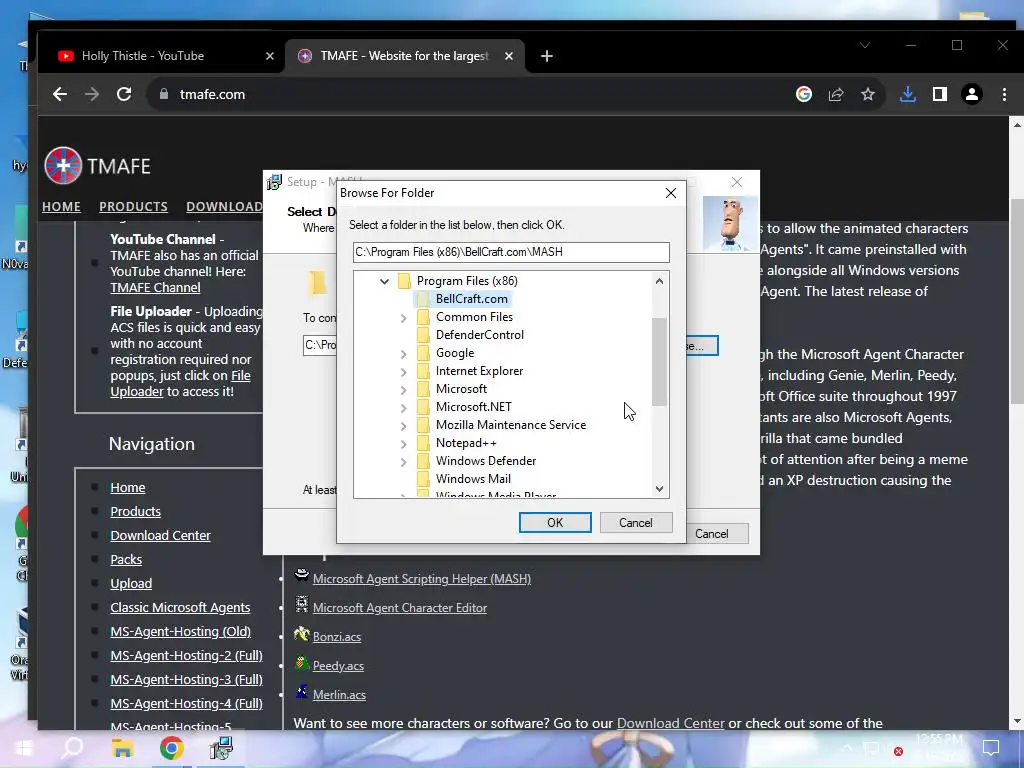Open Chrome's three-dot menu

[x=1004, y=94]
